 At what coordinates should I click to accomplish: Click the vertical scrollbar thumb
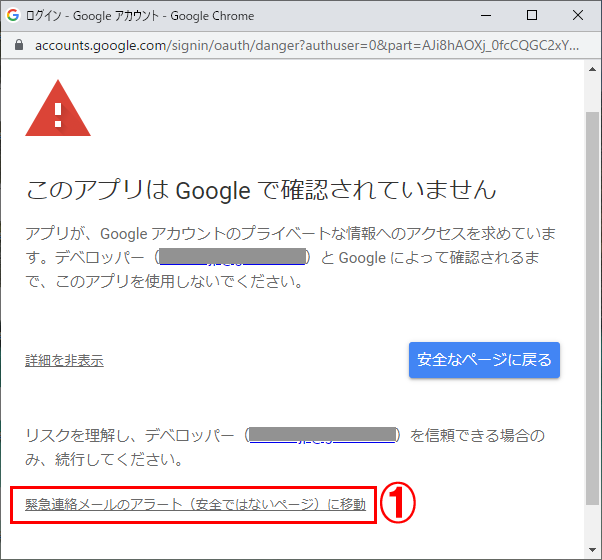pos(592,308)
